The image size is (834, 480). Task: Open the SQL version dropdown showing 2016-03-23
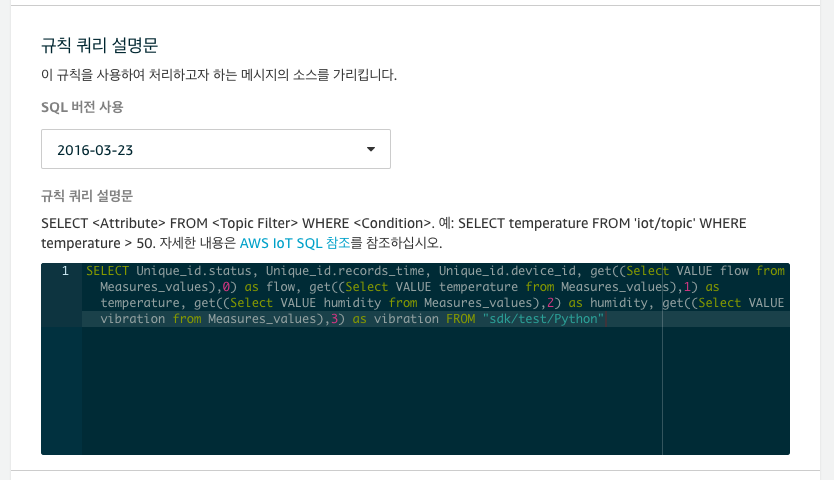pos(215,149)
